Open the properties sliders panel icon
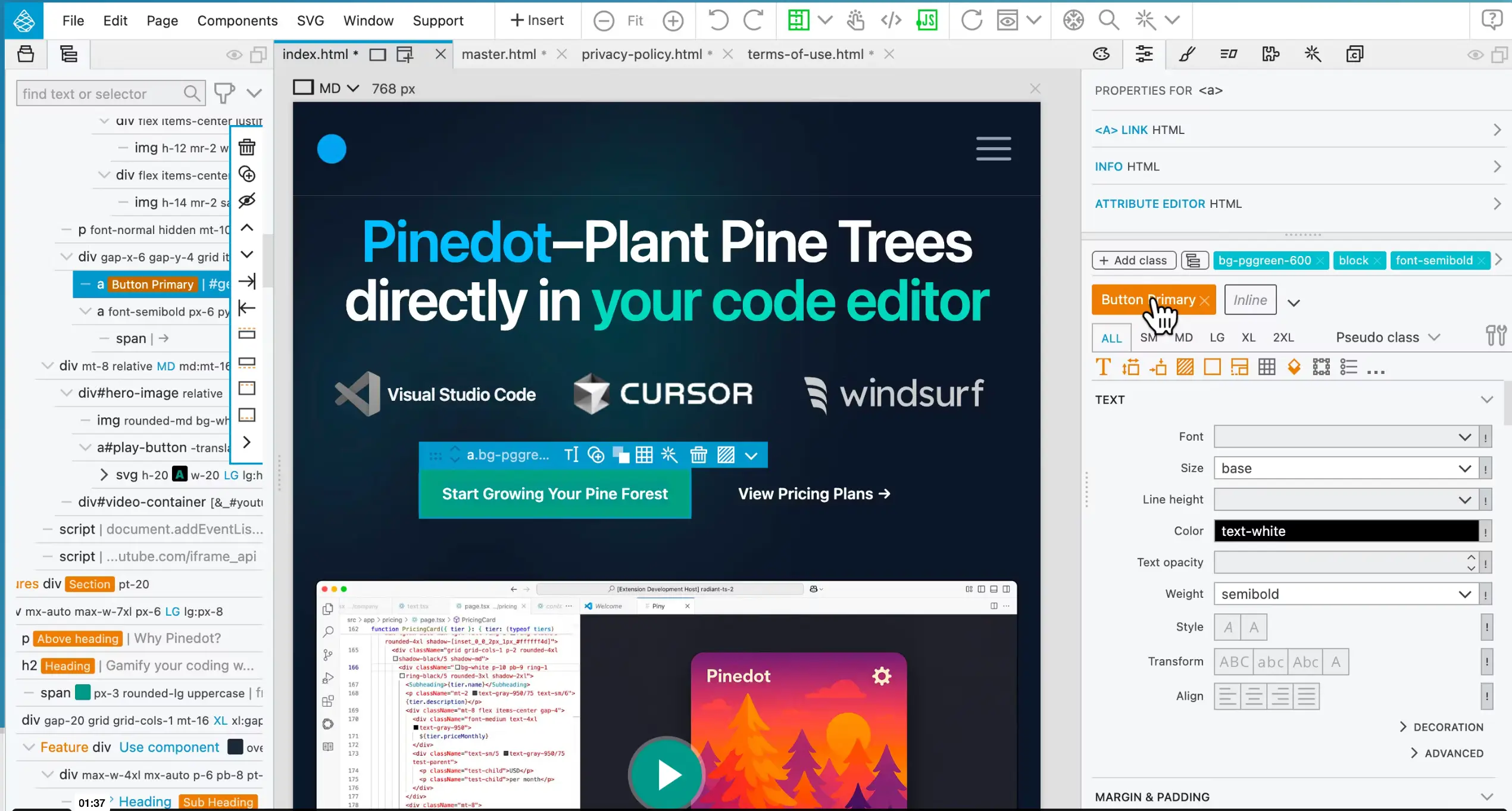The image size is (1512, 811). pos(1144,54)
